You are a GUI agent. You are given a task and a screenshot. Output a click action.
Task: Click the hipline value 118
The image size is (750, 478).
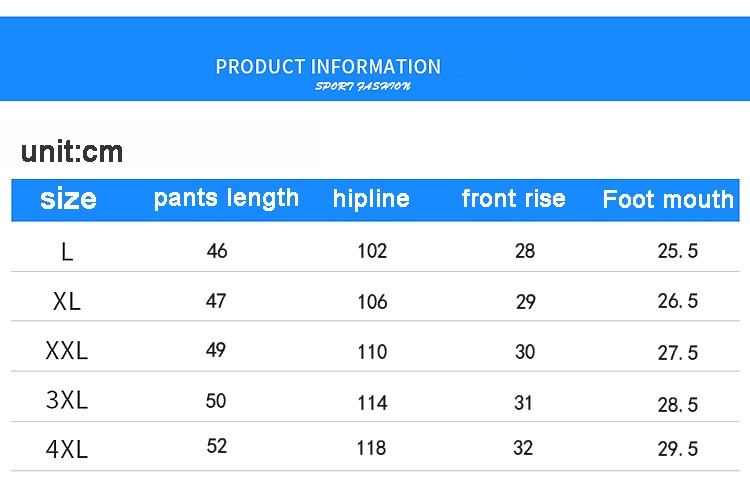(x=371, y=448)
